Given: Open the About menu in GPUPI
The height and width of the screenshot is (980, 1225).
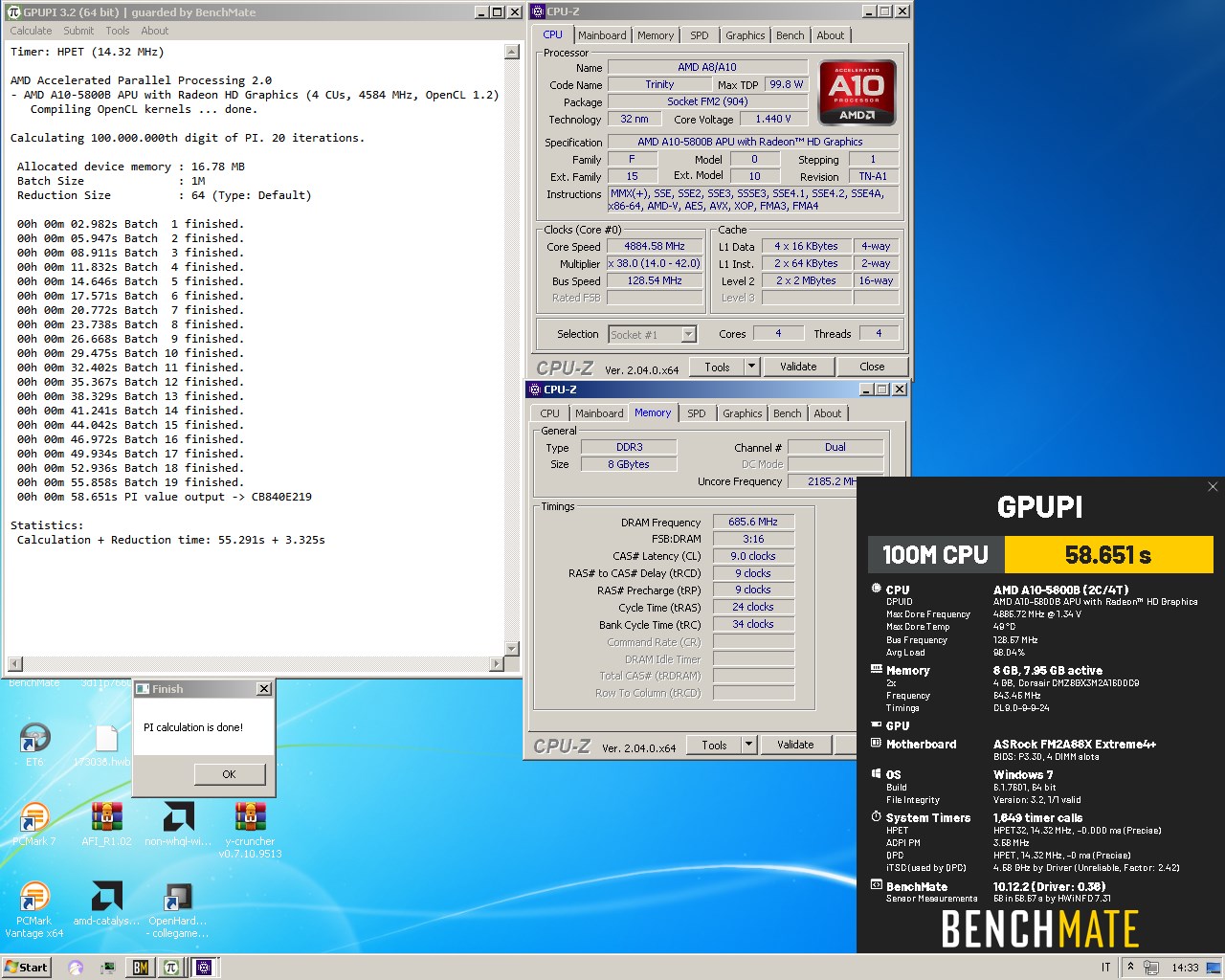Looking at the screenshot, I should [x=154, y=31].
